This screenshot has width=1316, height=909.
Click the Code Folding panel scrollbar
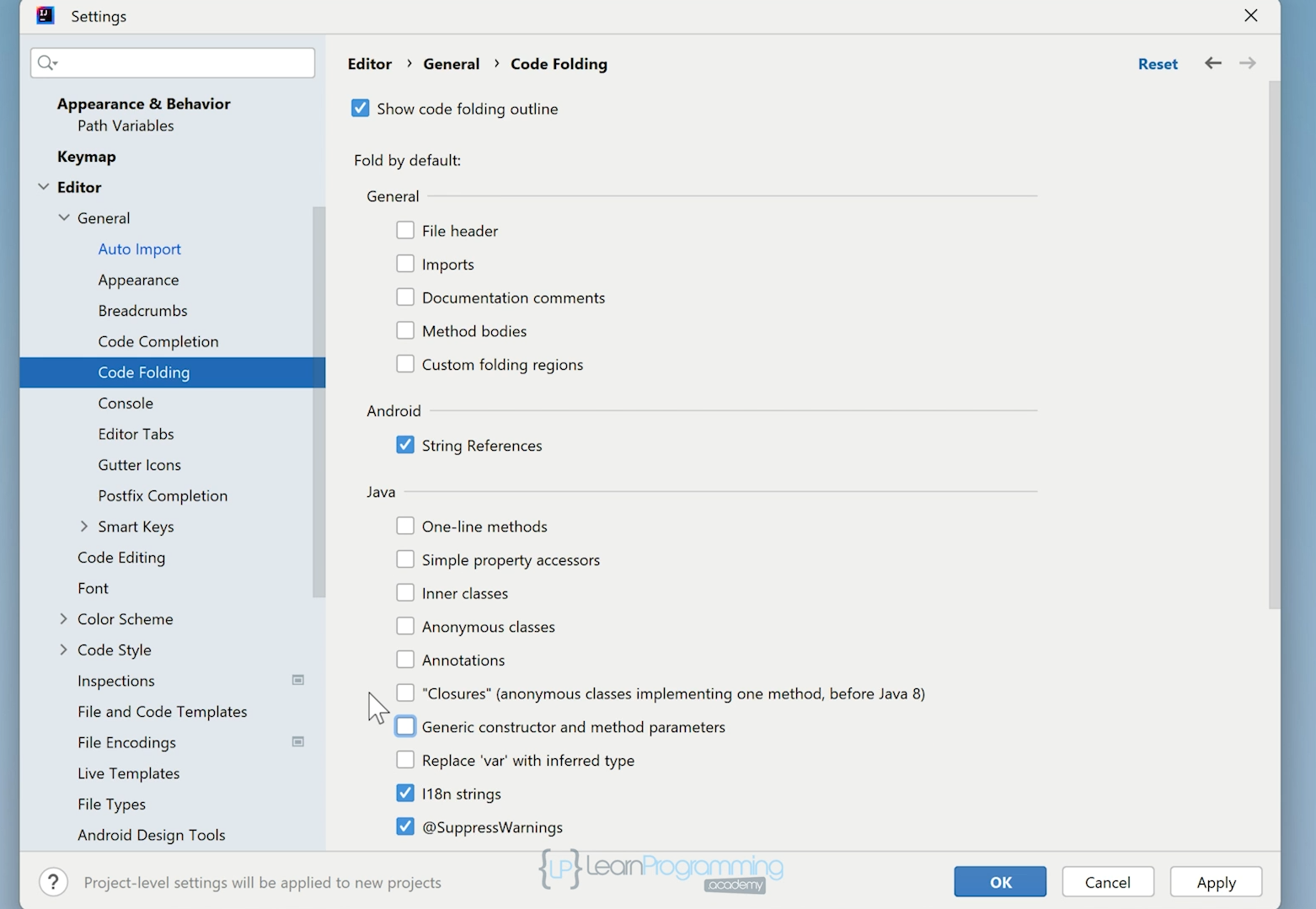click(1274, 345)
